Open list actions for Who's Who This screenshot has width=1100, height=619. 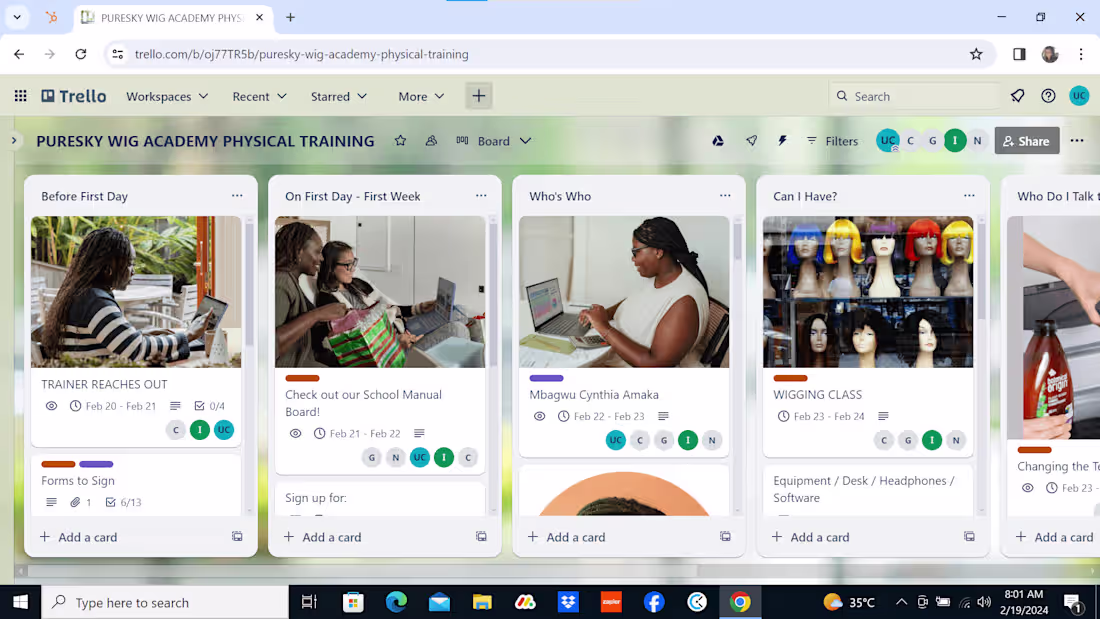point(725,196)
